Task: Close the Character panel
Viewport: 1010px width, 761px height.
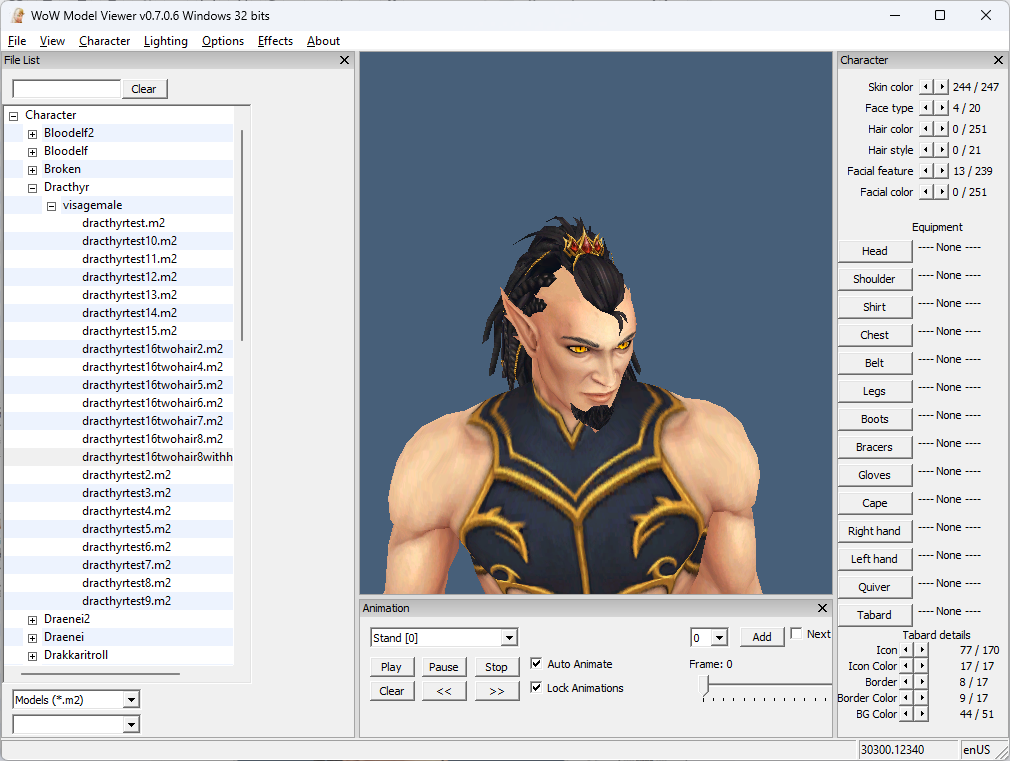Action: (998, 60)
